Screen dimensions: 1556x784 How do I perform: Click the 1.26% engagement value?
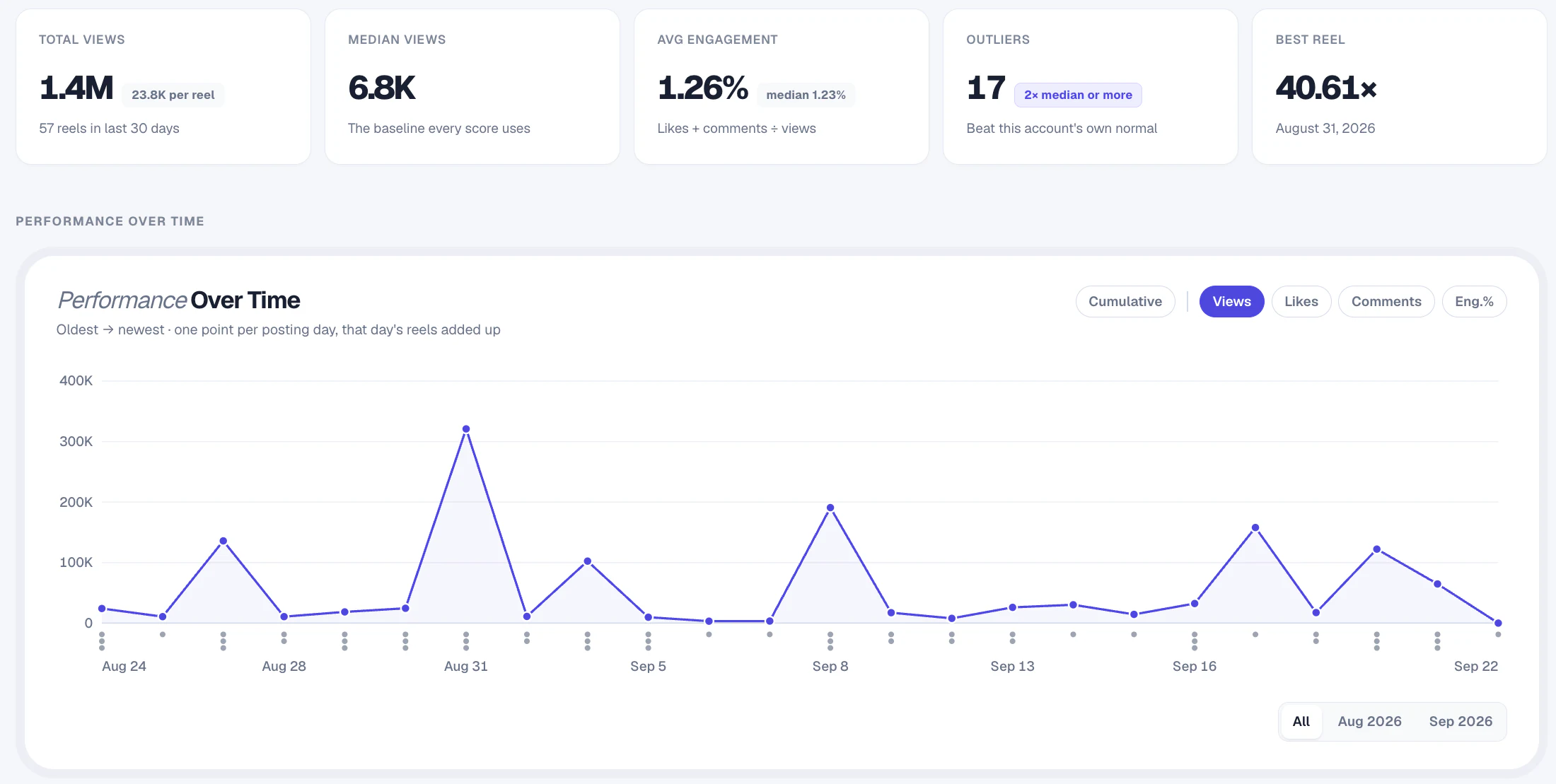click(x=702, y=88)
